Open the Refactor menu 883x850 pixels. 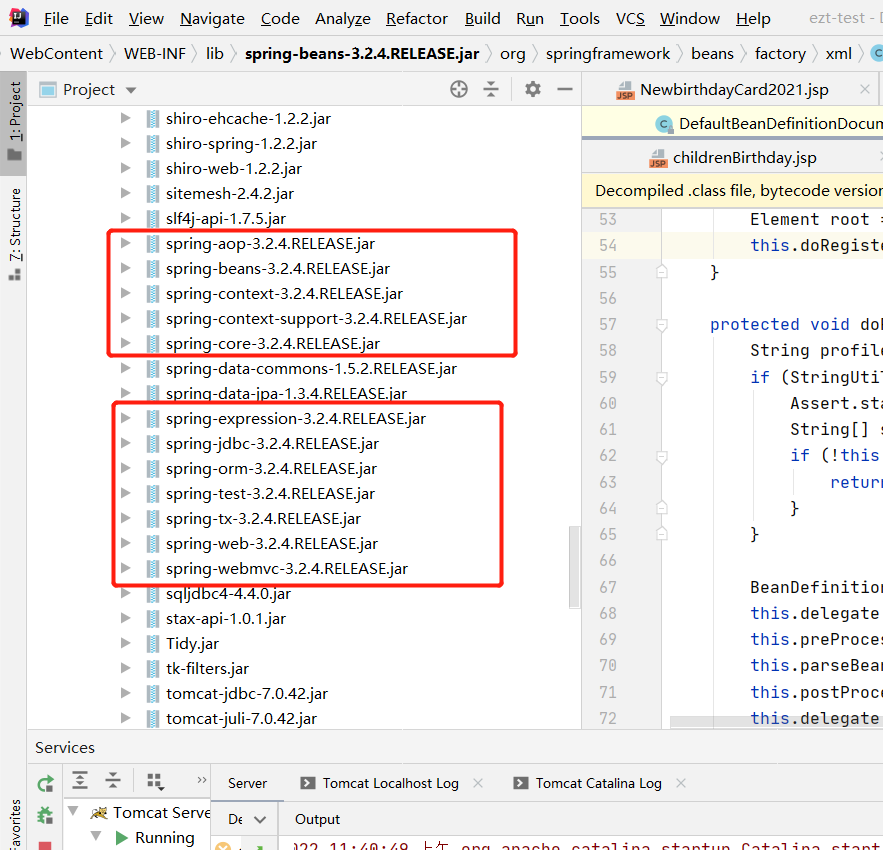416,18
